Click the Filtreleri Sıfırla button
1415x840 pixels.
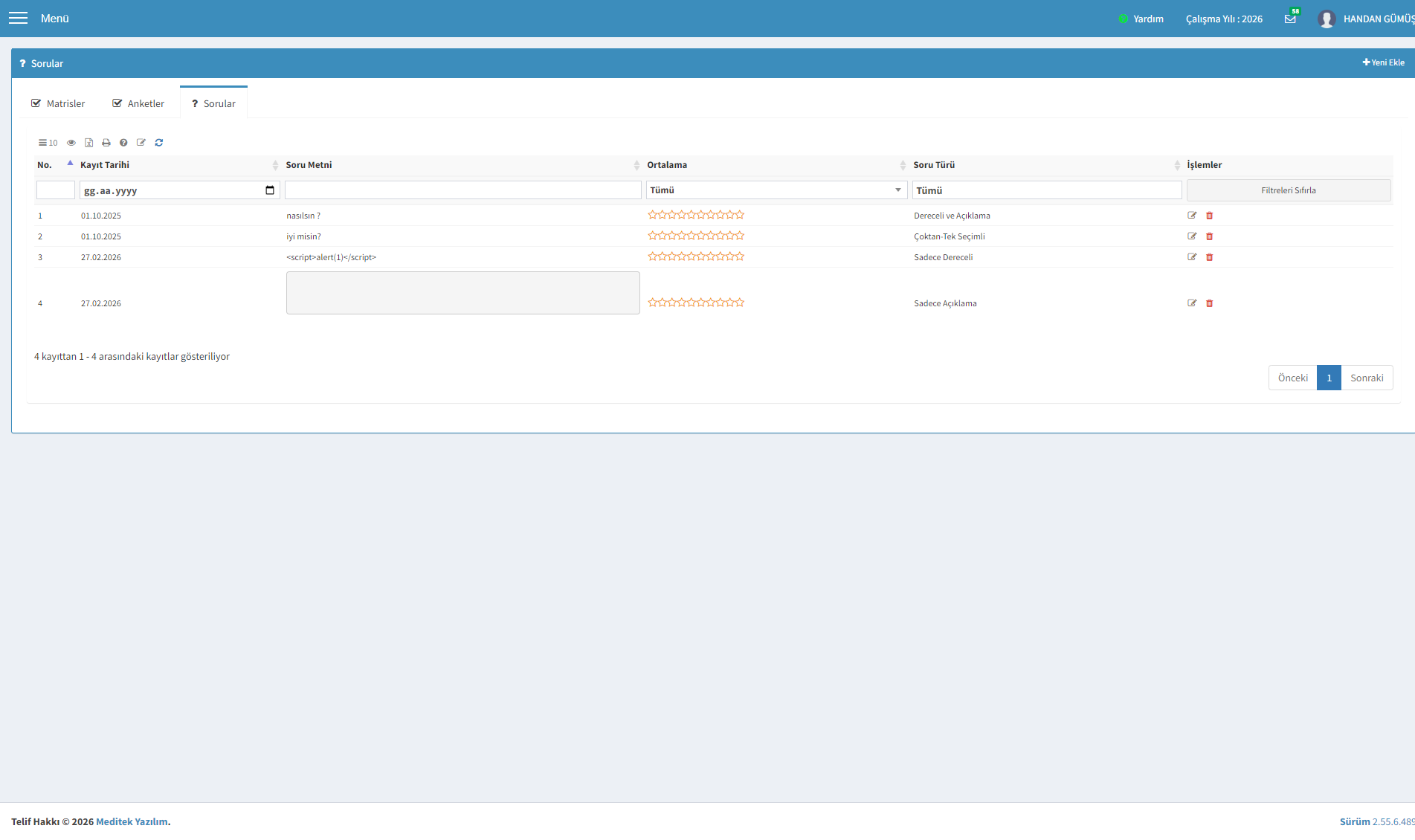tap(1289, 190)
